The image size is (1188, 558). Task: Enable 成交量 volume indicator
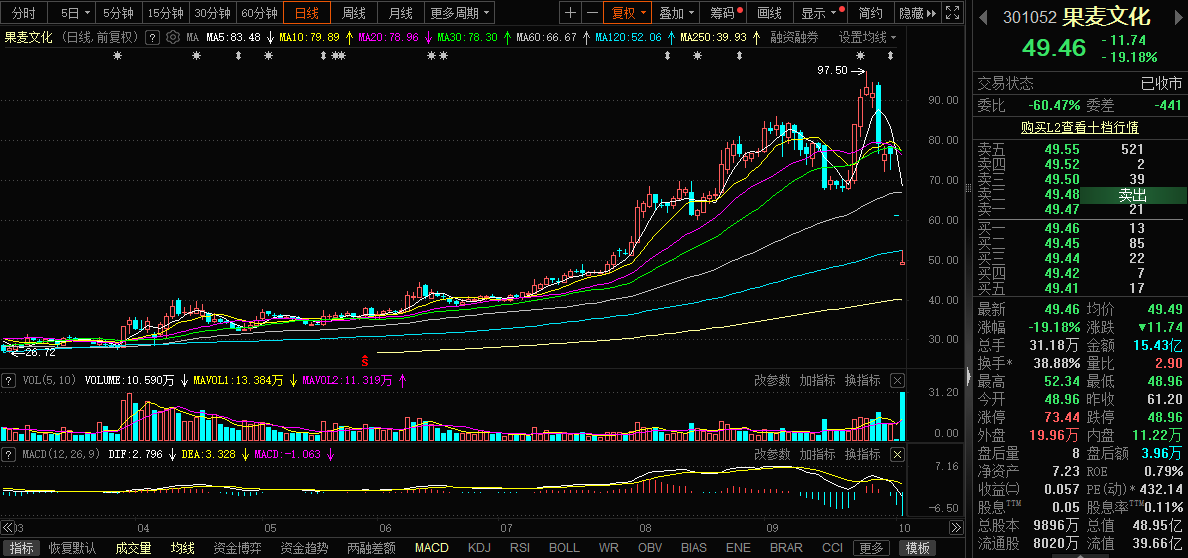tap(133, 548)
